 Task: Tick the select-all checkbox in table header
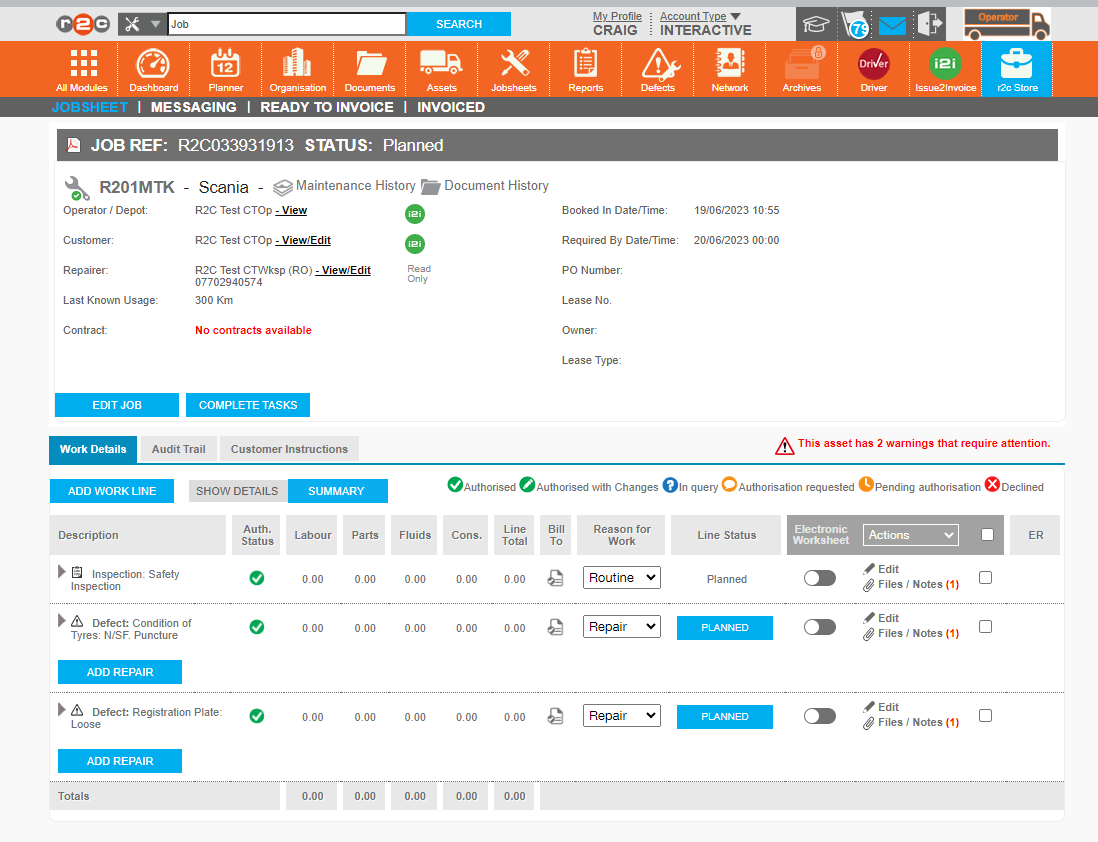pos(987,535)
